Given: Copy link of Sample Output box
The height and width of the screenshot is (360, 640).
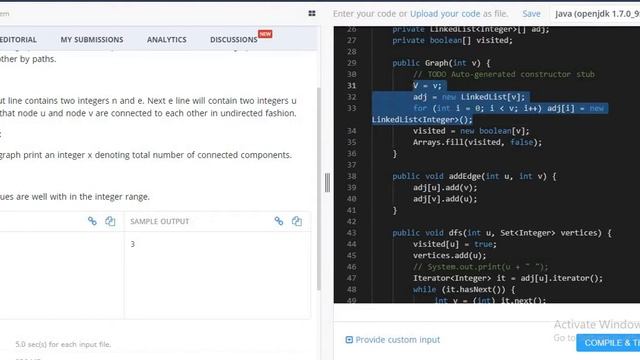Looking at the screenshot, I should (x=279, y=221).
